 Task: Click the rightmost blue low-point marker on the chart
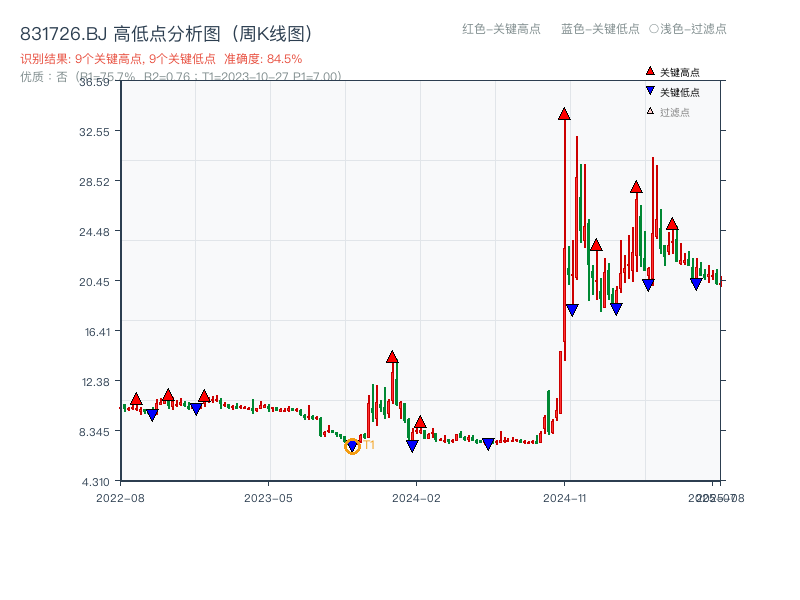[x=698, y=284]
